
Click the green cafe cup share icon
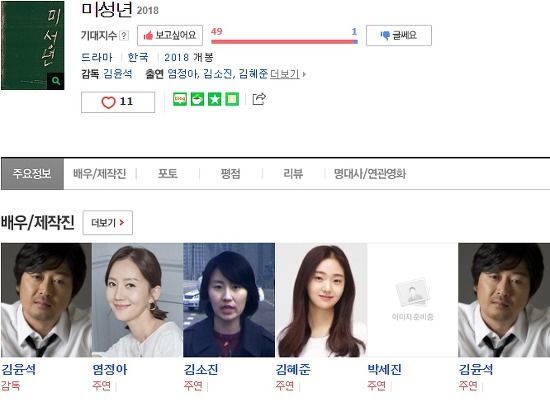(197, 99)
